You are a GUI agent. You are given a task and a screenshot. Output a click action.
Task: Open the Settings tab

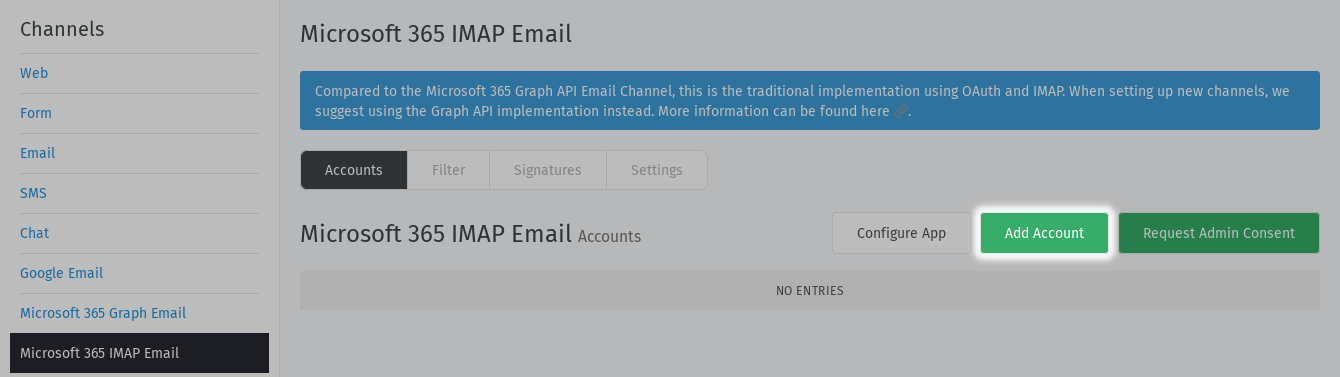pos(656,170)
